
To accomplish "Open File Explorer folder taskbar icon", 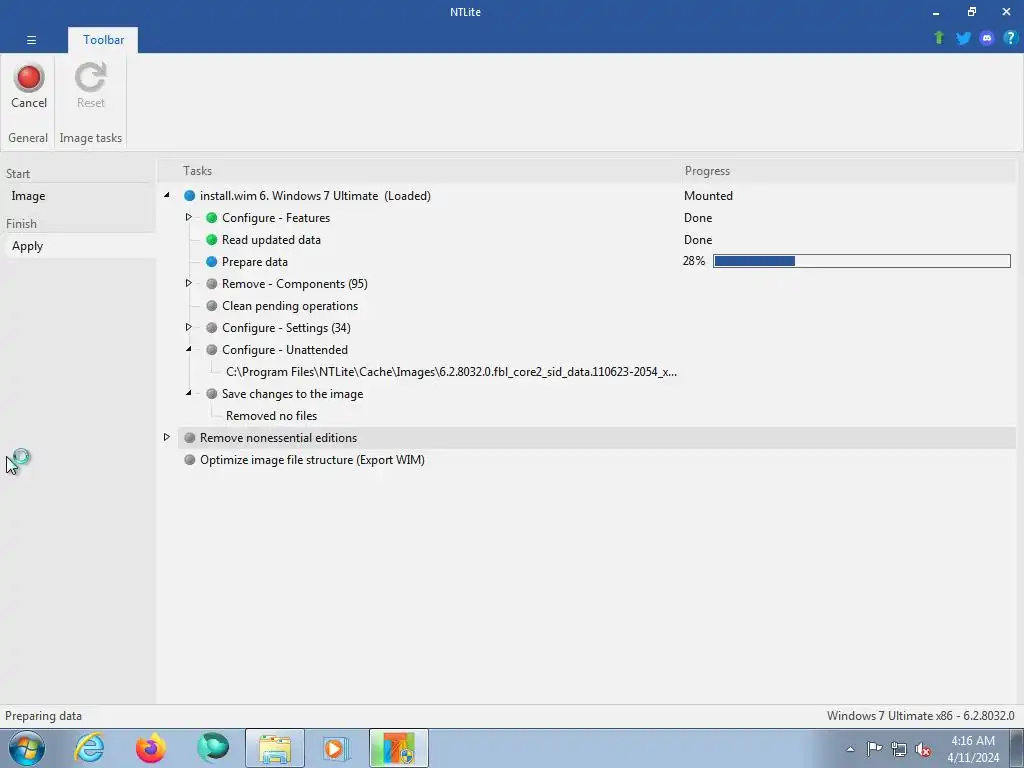I will (275, 748).
